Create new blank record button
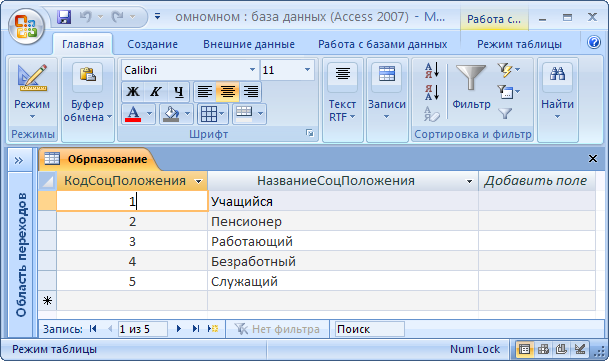609x361 pixels. tap(213, 329)
